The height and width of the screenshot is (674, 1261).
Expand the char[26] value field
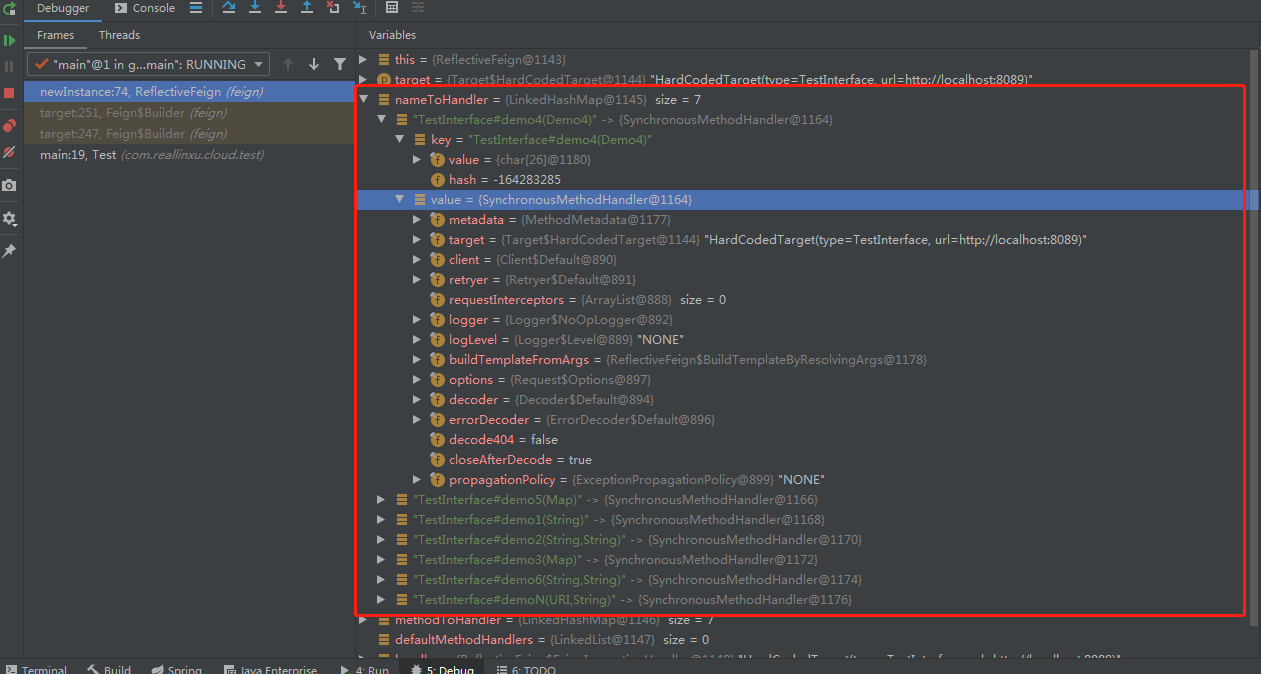[x=417, y=160]
